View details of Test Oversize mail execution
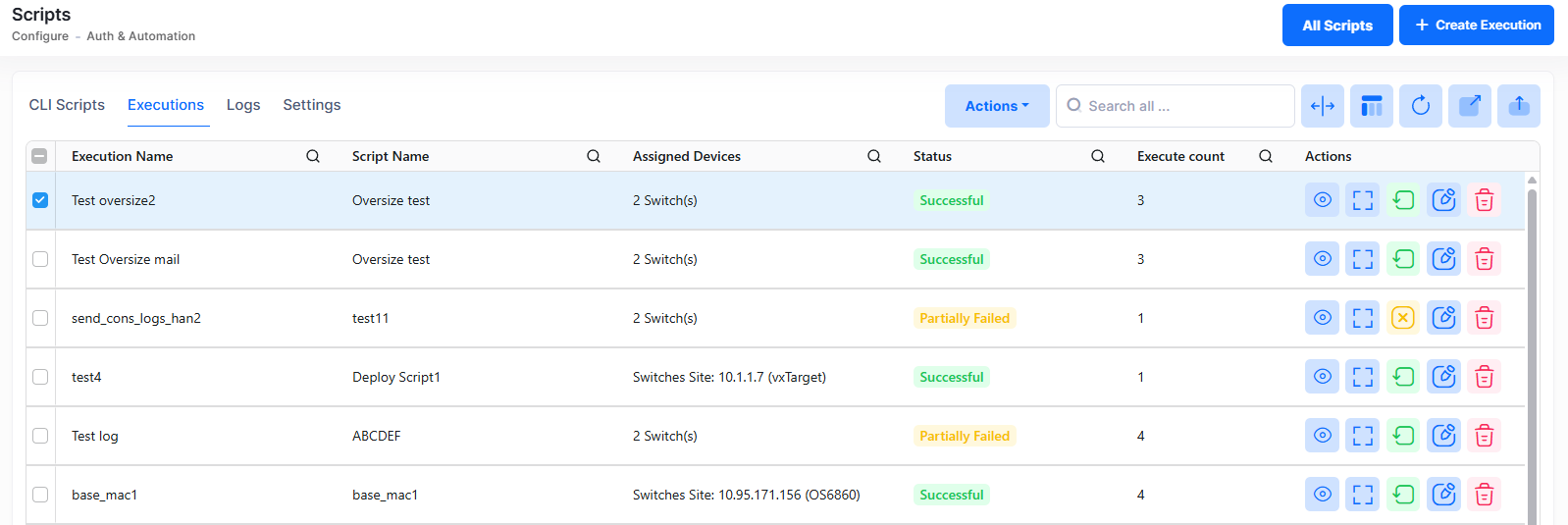This screenshot has width=1568, height=525. 1322,259
